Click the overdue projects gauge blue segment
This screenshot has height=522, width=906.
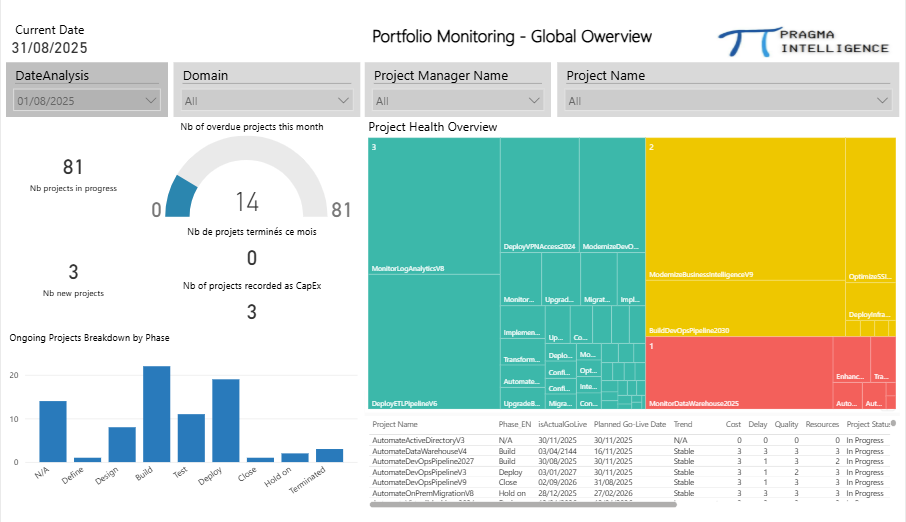[x=179, y=196]
